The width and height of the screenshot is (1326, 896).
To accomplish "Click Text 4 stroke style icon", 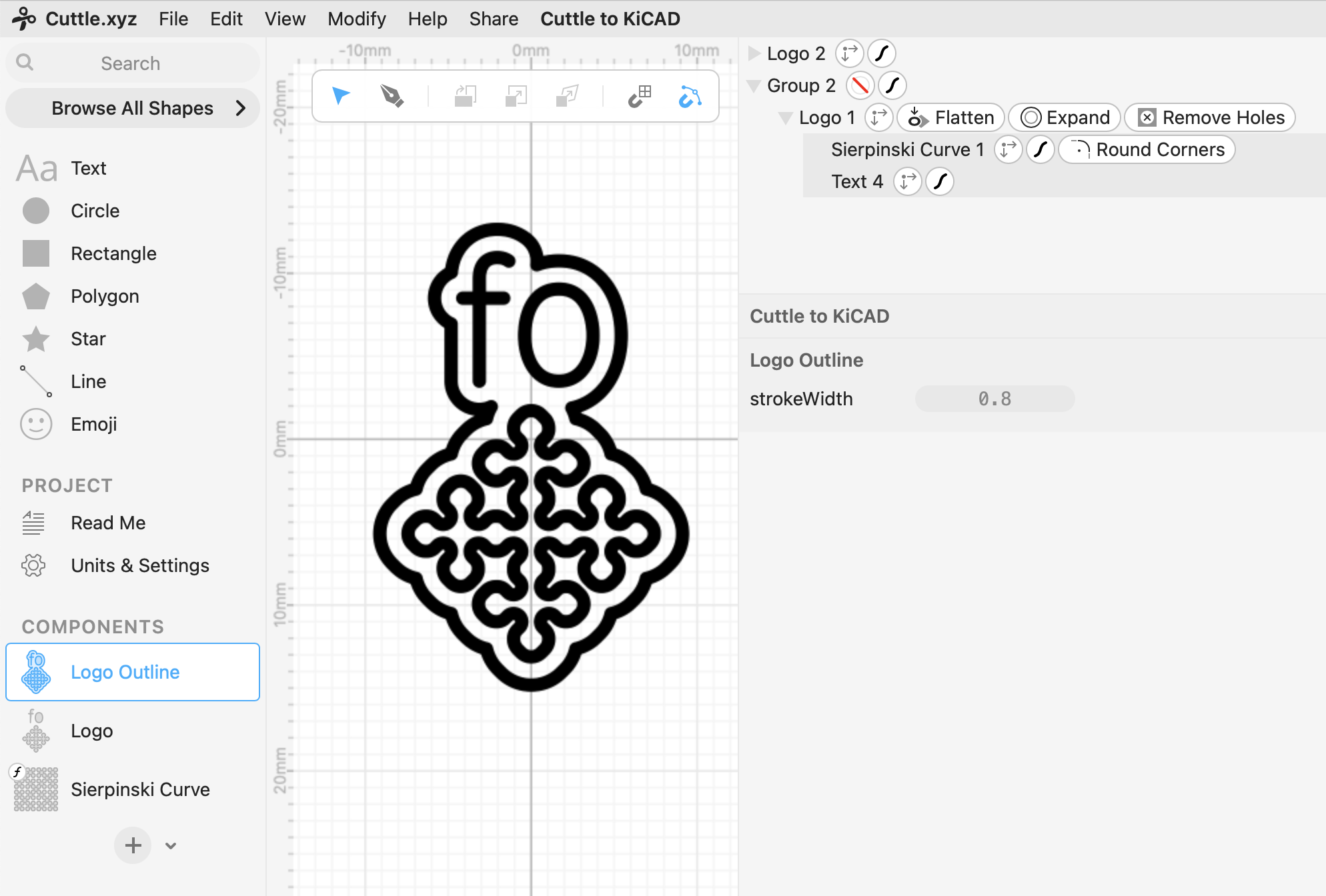I will pyautogui.click(x=940, y=181).
